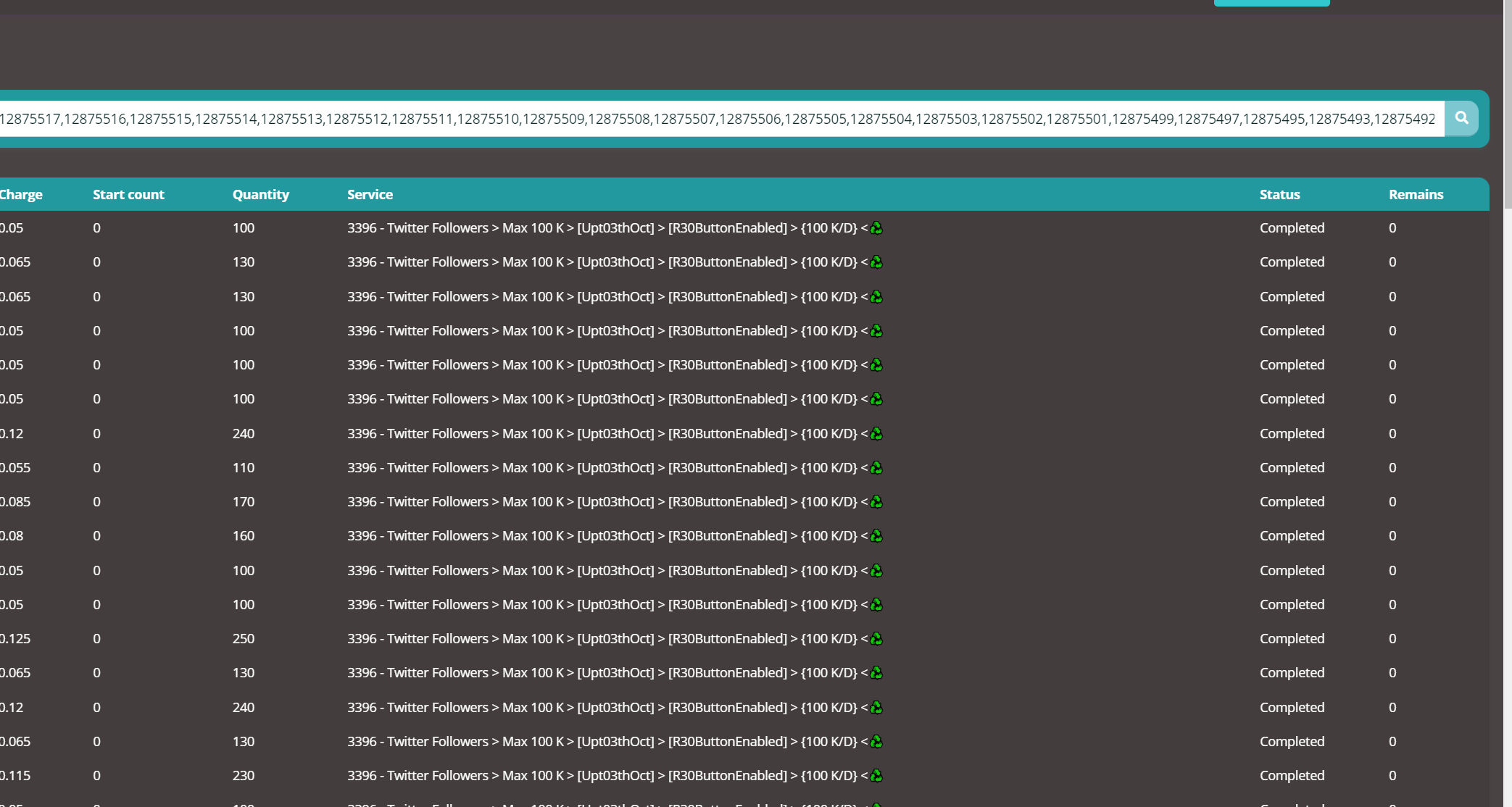Select quantity value 170
1512x807 pixels.
click(244, 501)
